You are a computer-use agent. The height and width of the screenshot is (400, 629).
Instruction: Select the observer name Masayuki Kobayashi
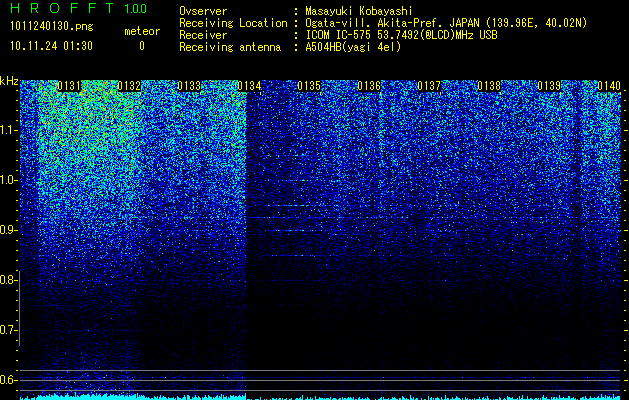(x=359, y=11)
